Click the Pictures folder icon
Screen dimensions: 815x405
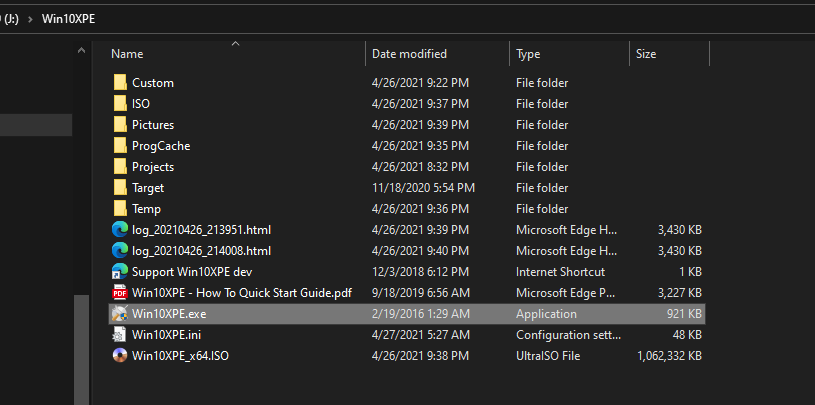point(120,125)
